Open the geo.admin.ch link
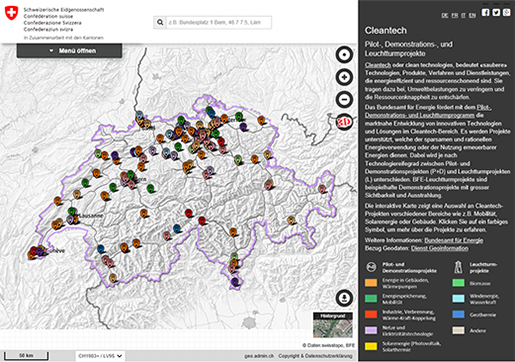This screenshot has width=515, height=362. click(x=259, y=356)
